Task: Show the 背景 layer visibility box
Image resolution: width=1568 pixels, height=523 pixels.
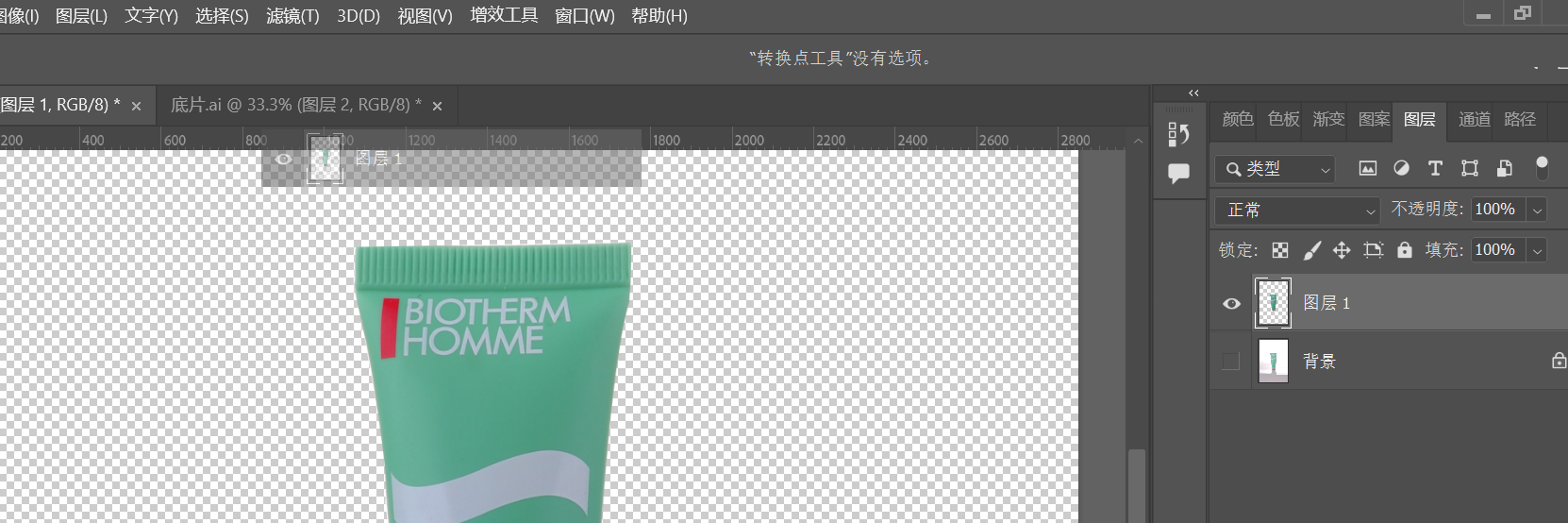Action: coord(1230,361)
